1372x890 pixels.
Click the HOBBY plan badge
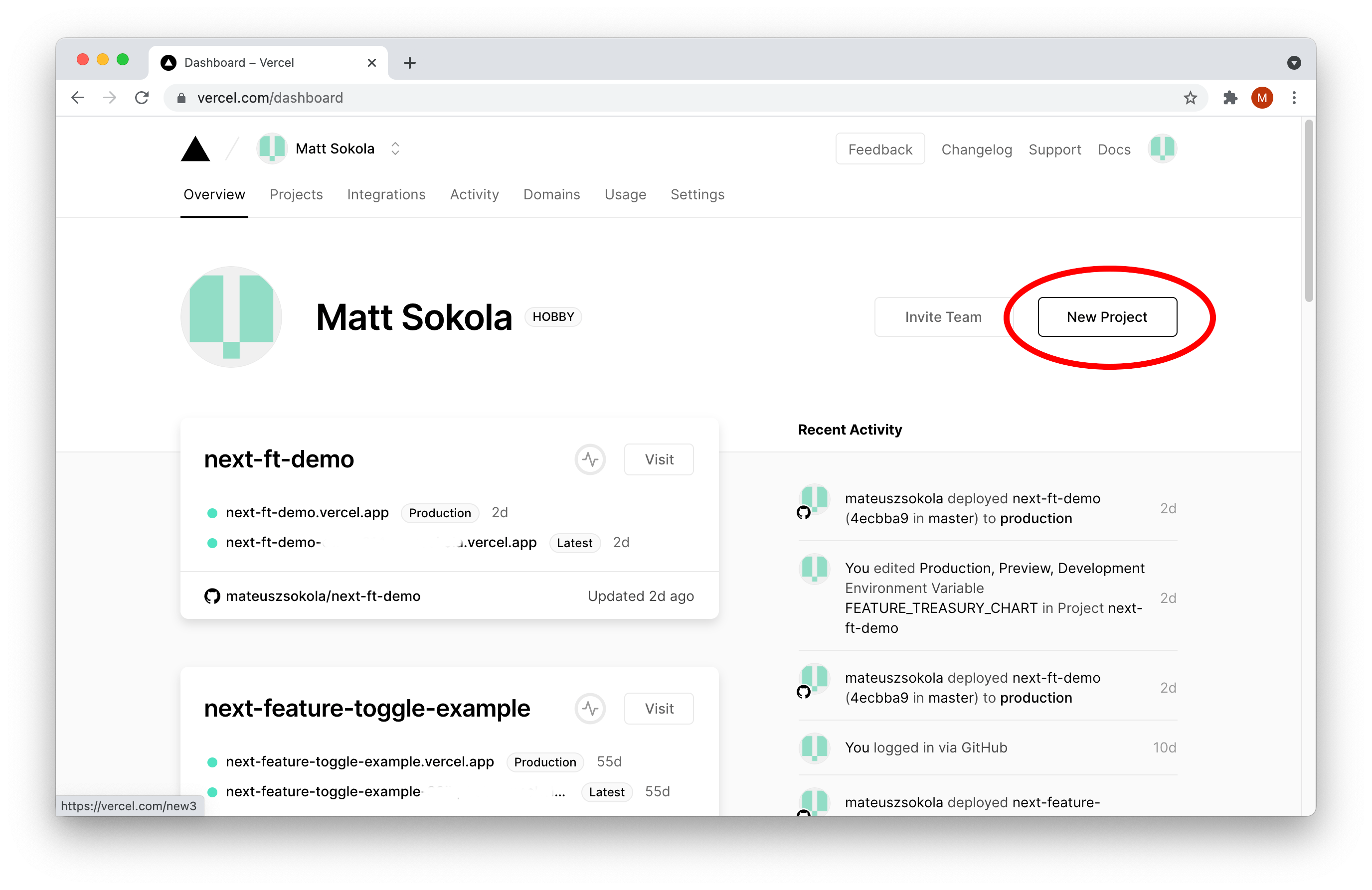553,317
